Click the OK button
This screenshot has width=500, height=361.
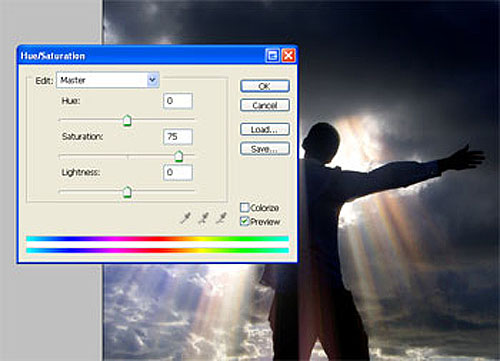[265, 86]
